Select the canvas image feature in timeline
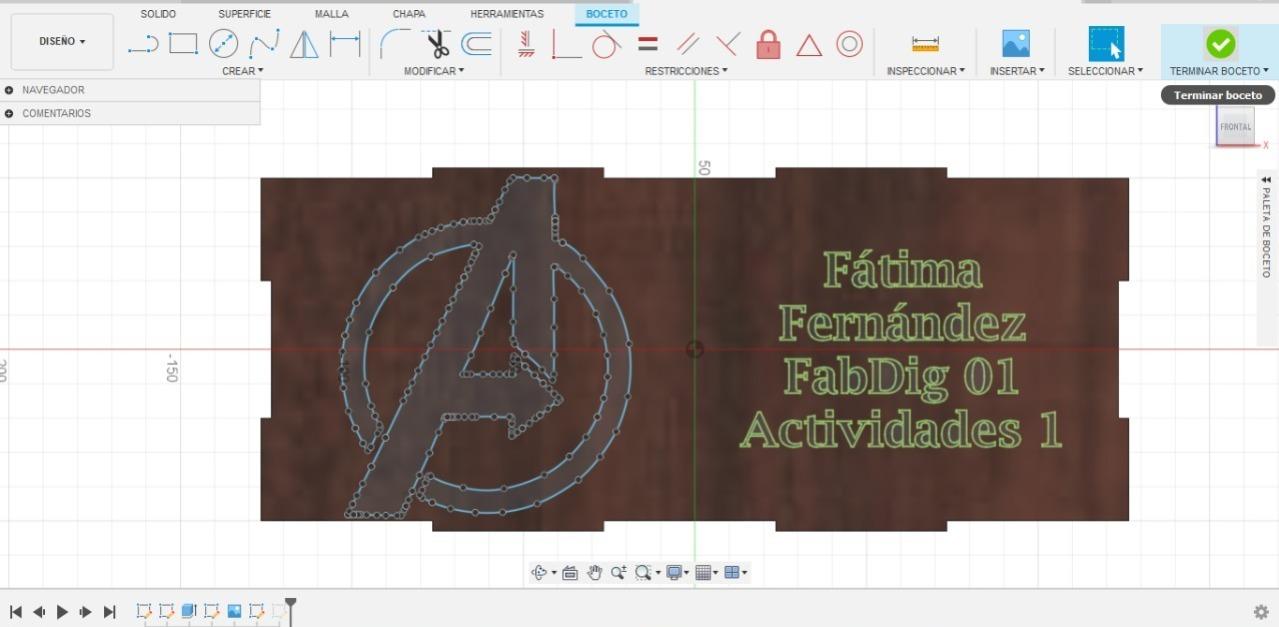 234,611
